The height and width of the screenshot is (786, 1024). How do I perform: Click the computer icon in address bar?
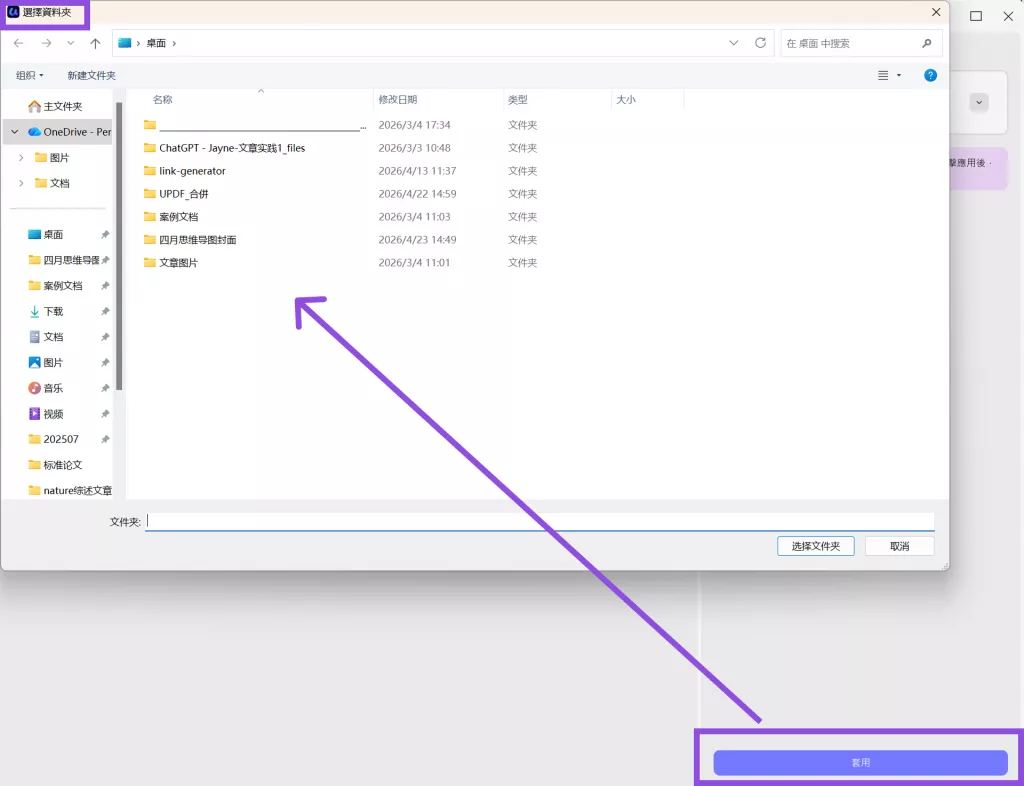click(x=125, y=43)
